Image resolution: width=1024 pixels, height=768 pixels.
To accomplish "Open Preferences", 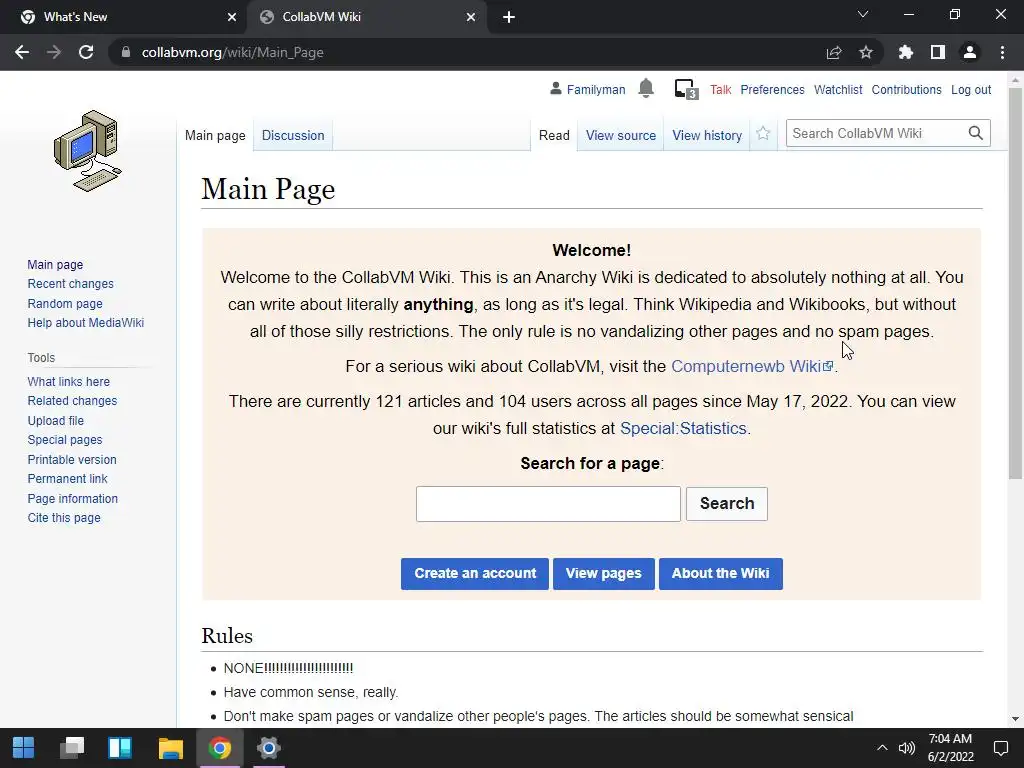I will click(772, 89).
